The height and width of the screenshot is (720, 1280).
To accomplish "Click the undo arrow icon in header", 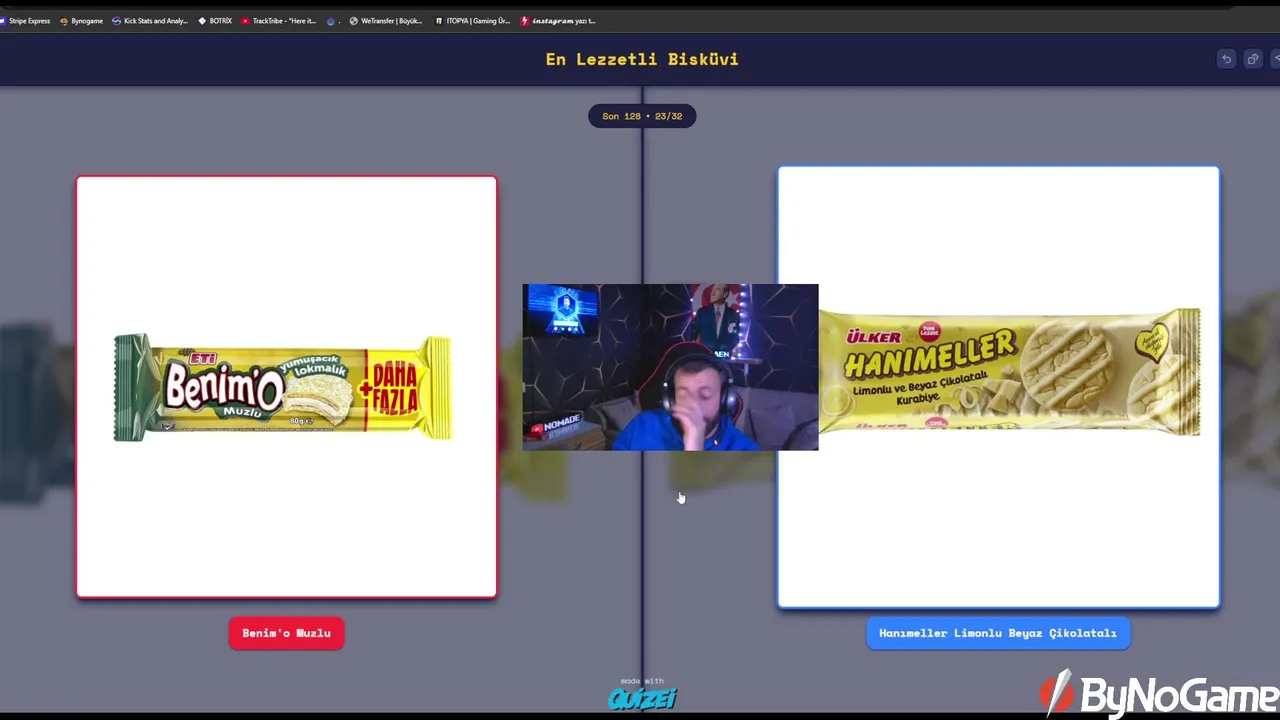I will coord(1226,59).
